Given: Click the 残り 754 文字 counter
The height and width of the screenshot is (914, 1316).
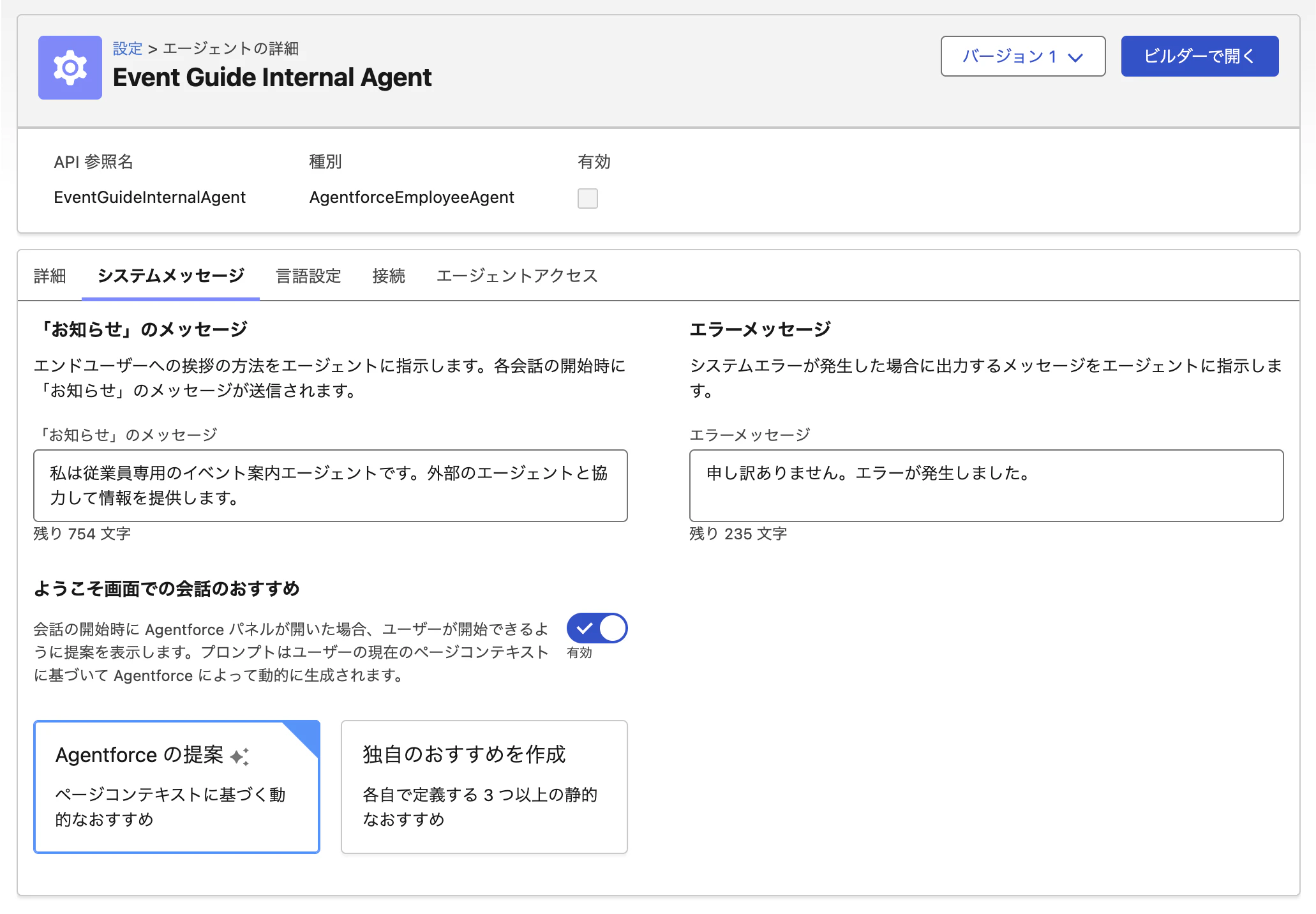Looking at the screenshot, I should (x=82, y=534).
